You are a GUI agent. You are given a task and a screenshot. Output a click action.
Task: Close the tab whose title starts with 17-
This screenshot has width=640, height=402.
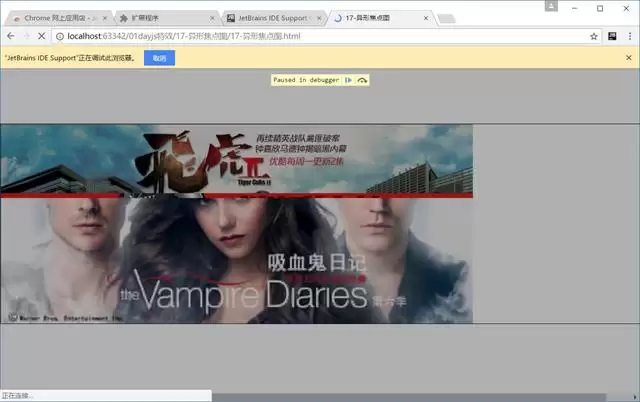426,18
